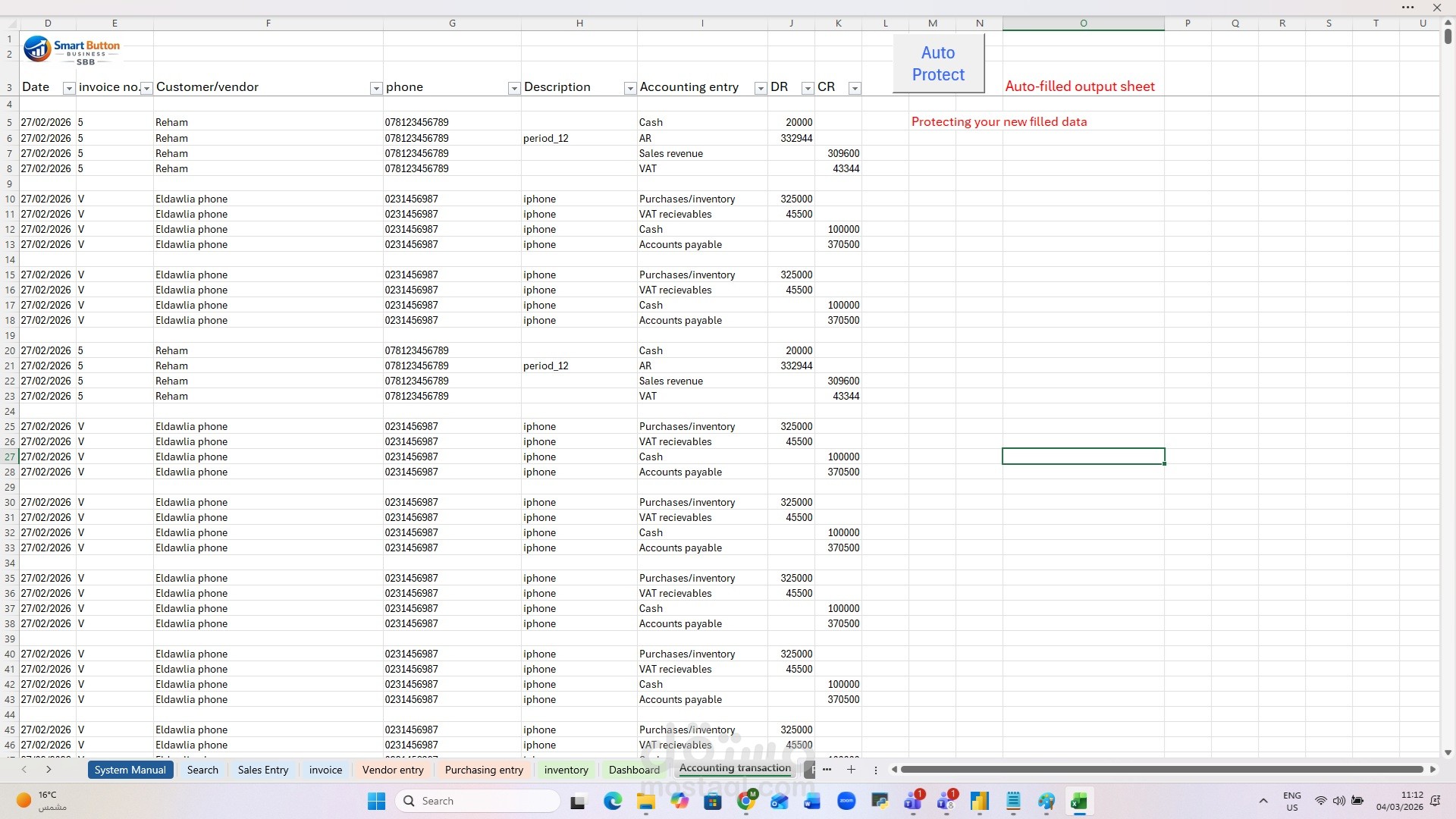Expand the Accounting entry filter arrow

click(x=760, y=88)
